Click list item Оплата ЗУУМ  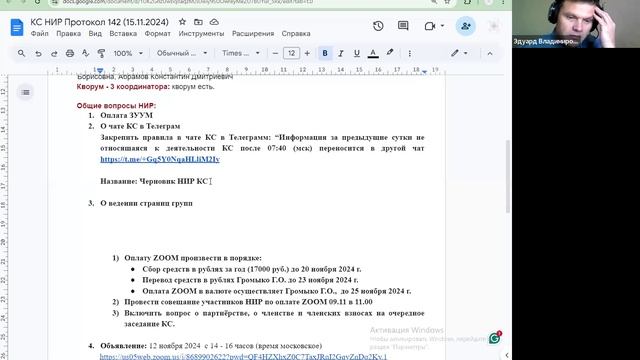coord(127,116)
